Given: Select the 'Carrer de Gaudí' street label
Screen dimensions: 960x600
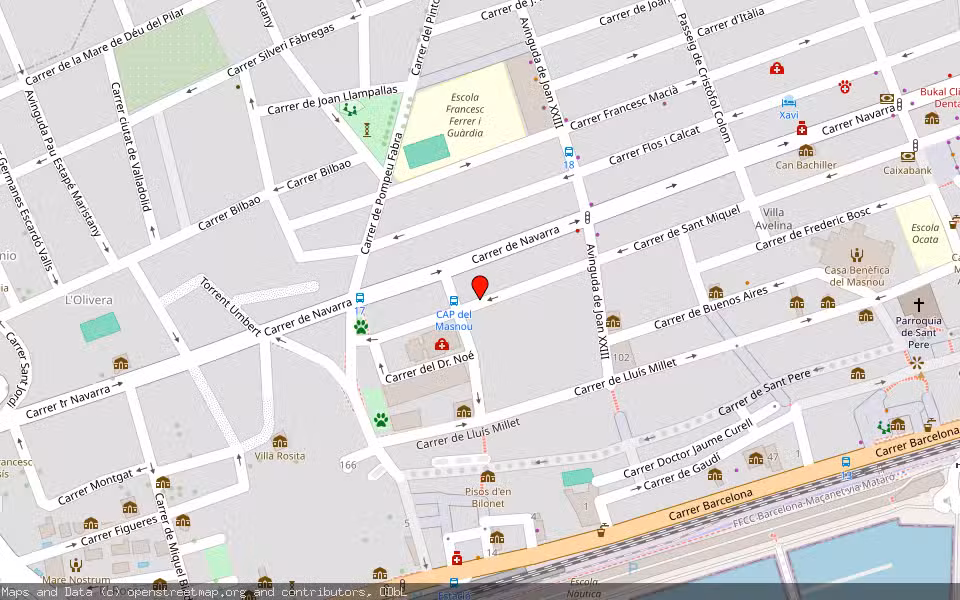Looking at the screenshot, I should click(683, 471).
